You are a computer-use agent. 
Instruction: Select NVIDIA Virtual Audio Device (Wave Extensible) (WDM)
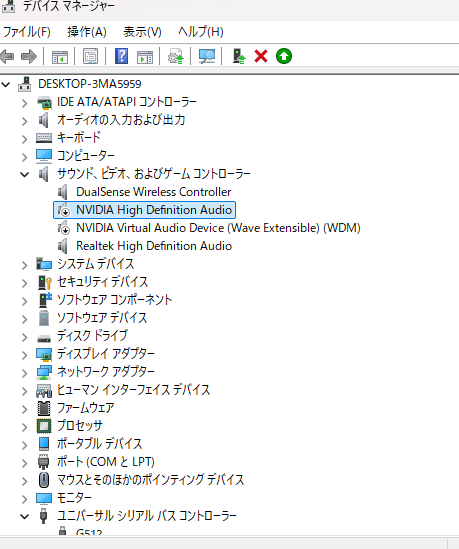218,228
